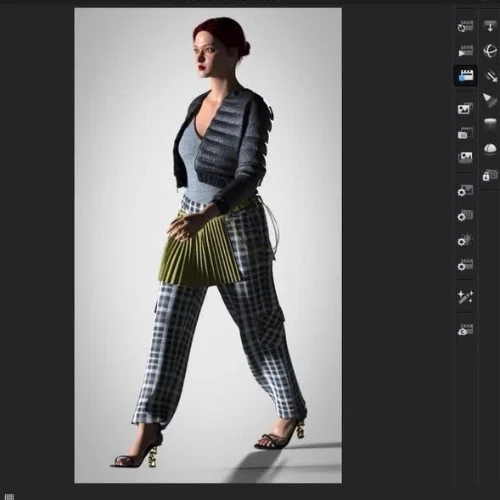Click the dome light icon

pos(490,149)
